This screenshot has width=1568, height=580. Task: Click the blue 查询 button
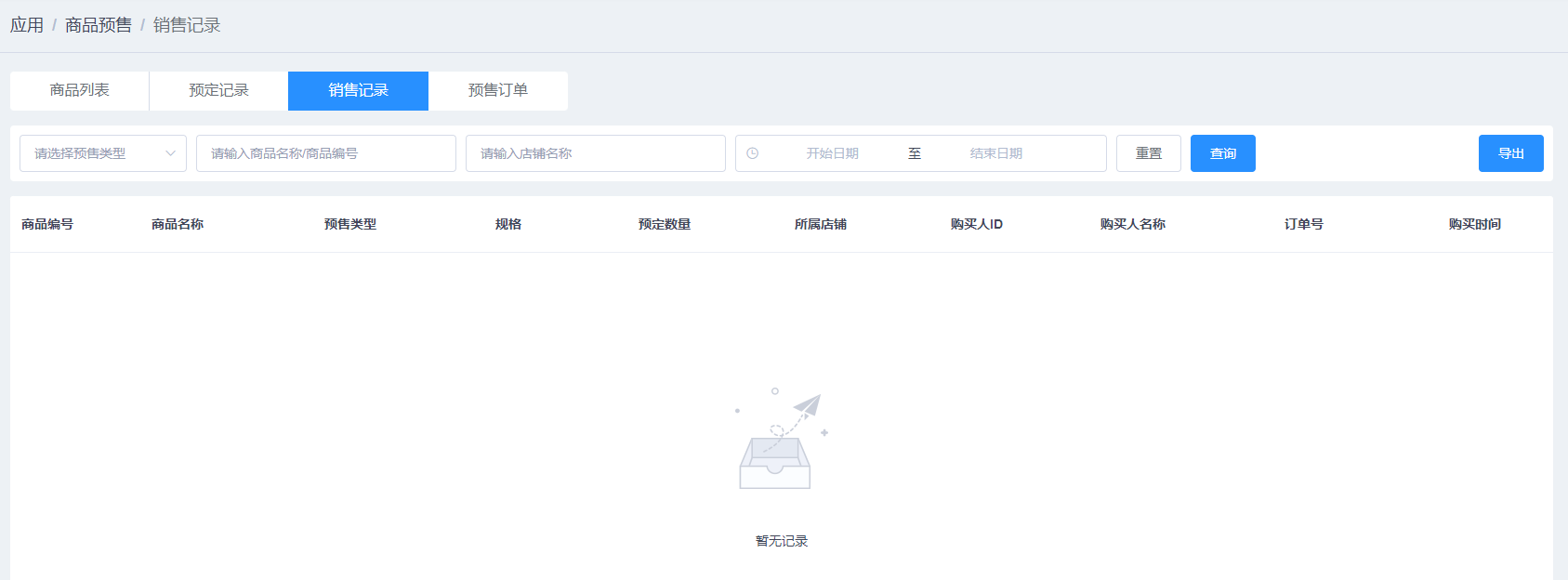1222,153
